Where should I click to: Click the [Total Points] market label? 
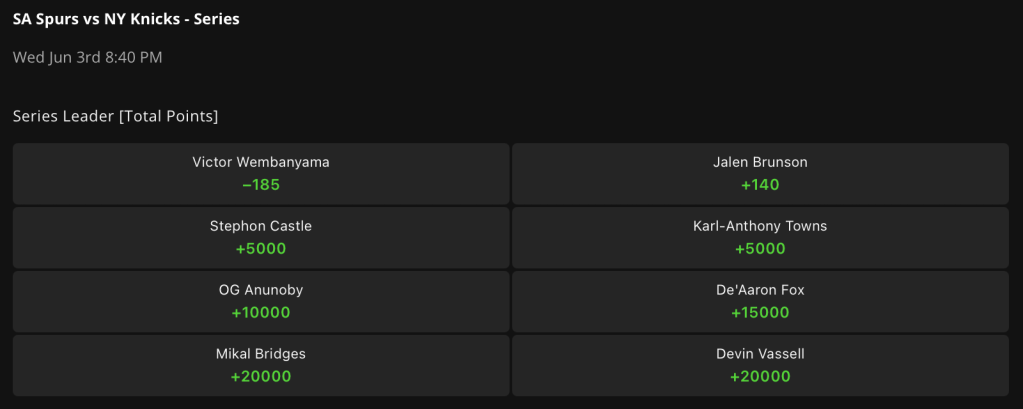pyautogui.click(x=168, y=117)
